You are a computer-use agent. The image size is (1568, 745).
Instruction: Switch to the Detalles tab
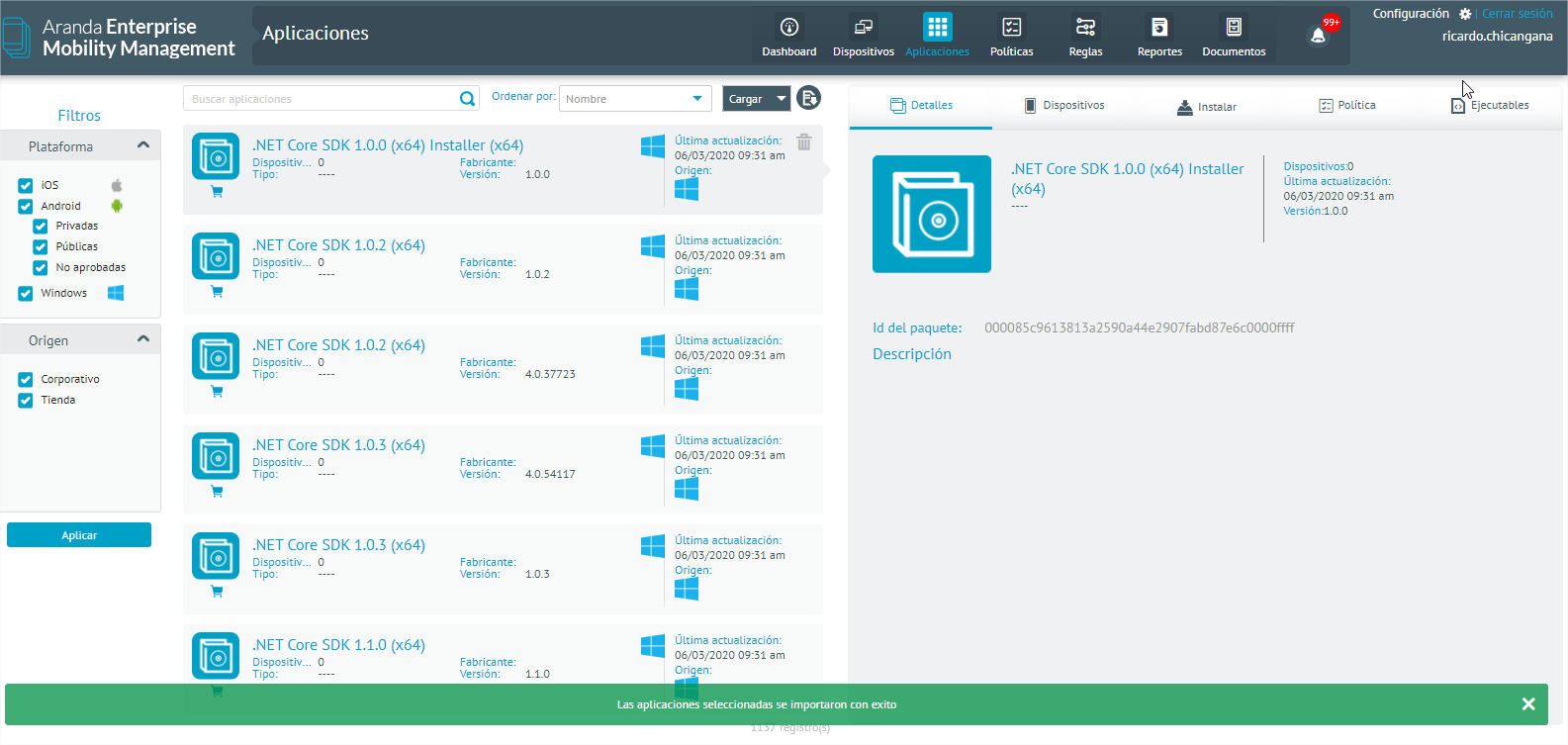(921, 105)
